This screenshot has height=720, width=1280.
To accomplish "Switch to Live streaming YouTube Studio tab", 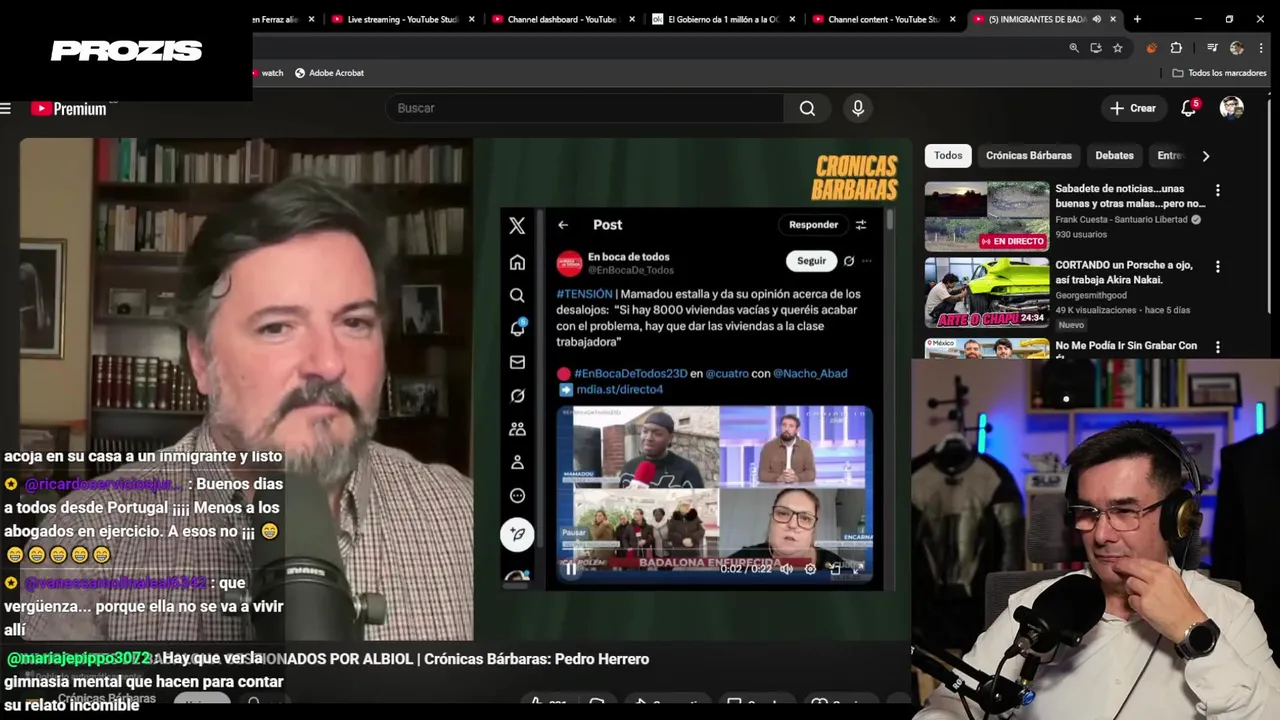I will [402, 19].
